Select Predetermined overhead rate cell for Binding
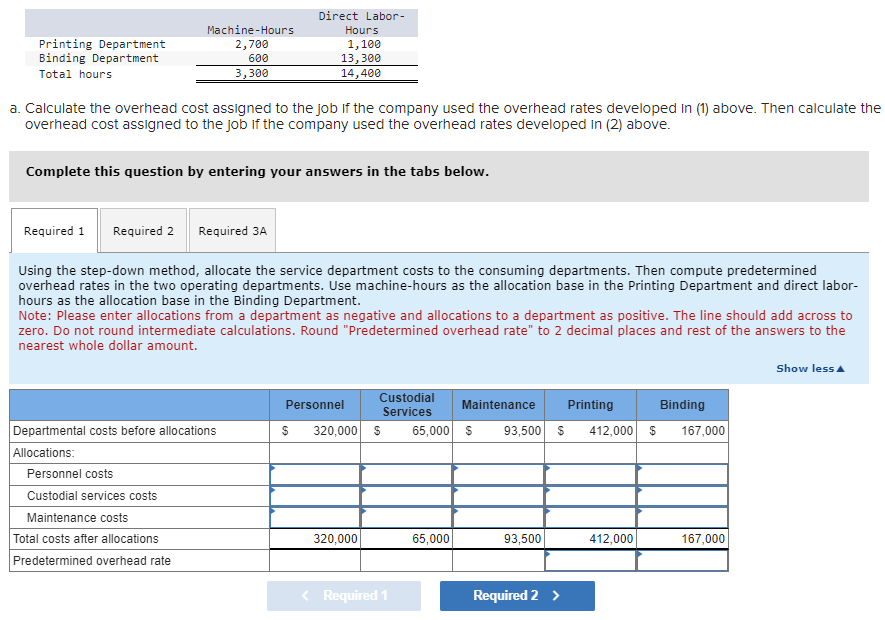Image resolution: width=885 pixels, height=620 pixels. coord(682,561)
